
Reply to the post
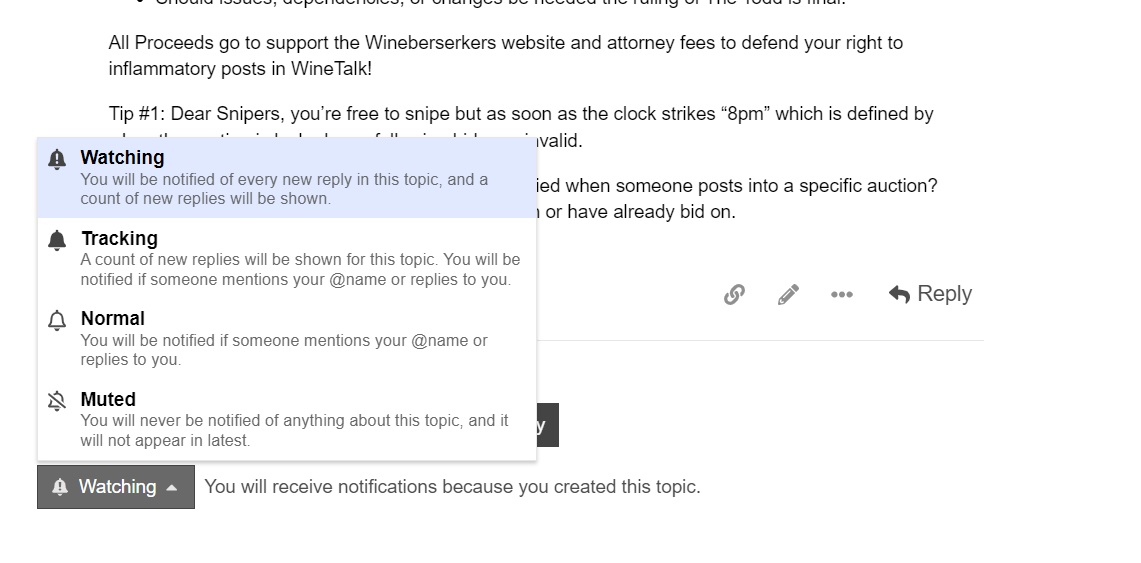pos(930,294)
